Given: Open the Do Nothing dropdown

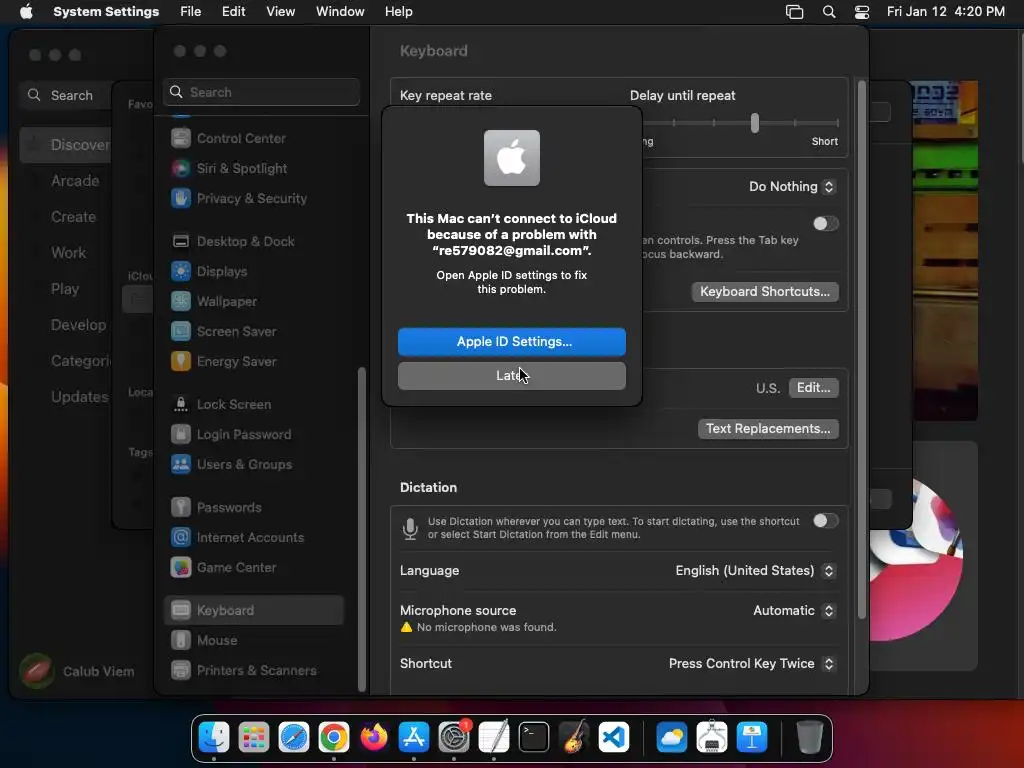Looking at the screenshot, I should click(x=792, y=187).
